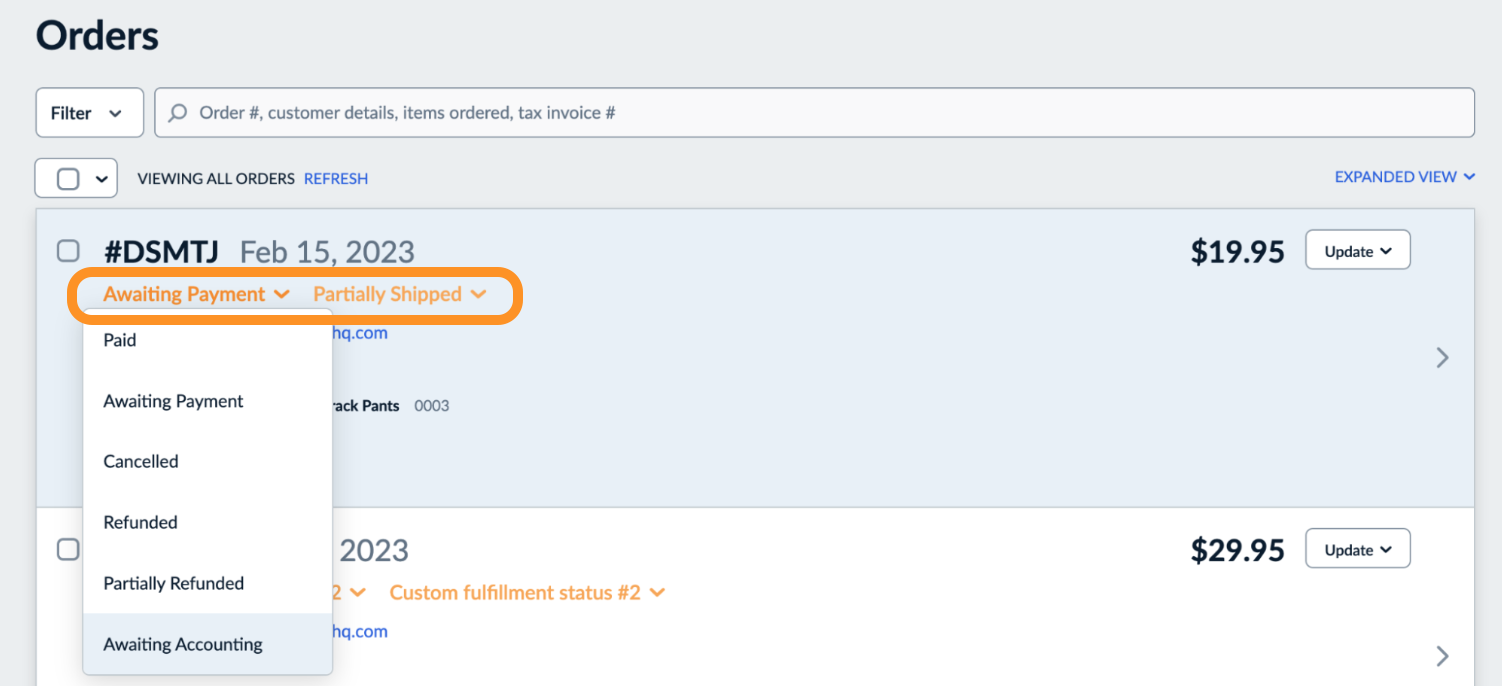
Task: Open the $29.95 order's right arrow
Action: coord(1442,656)
